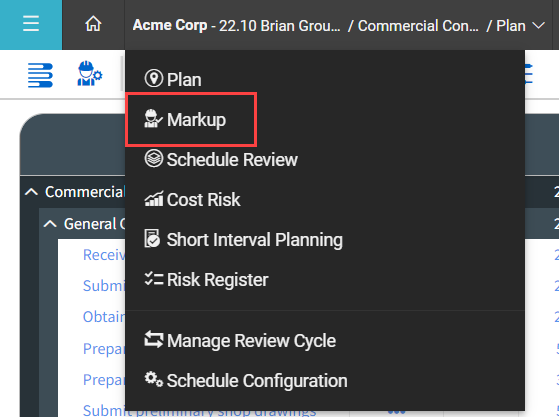The height and width of the screenshot is (417, 559).
Task: Open the worker with gear settings icon
Action: click(x=89, y=74)
